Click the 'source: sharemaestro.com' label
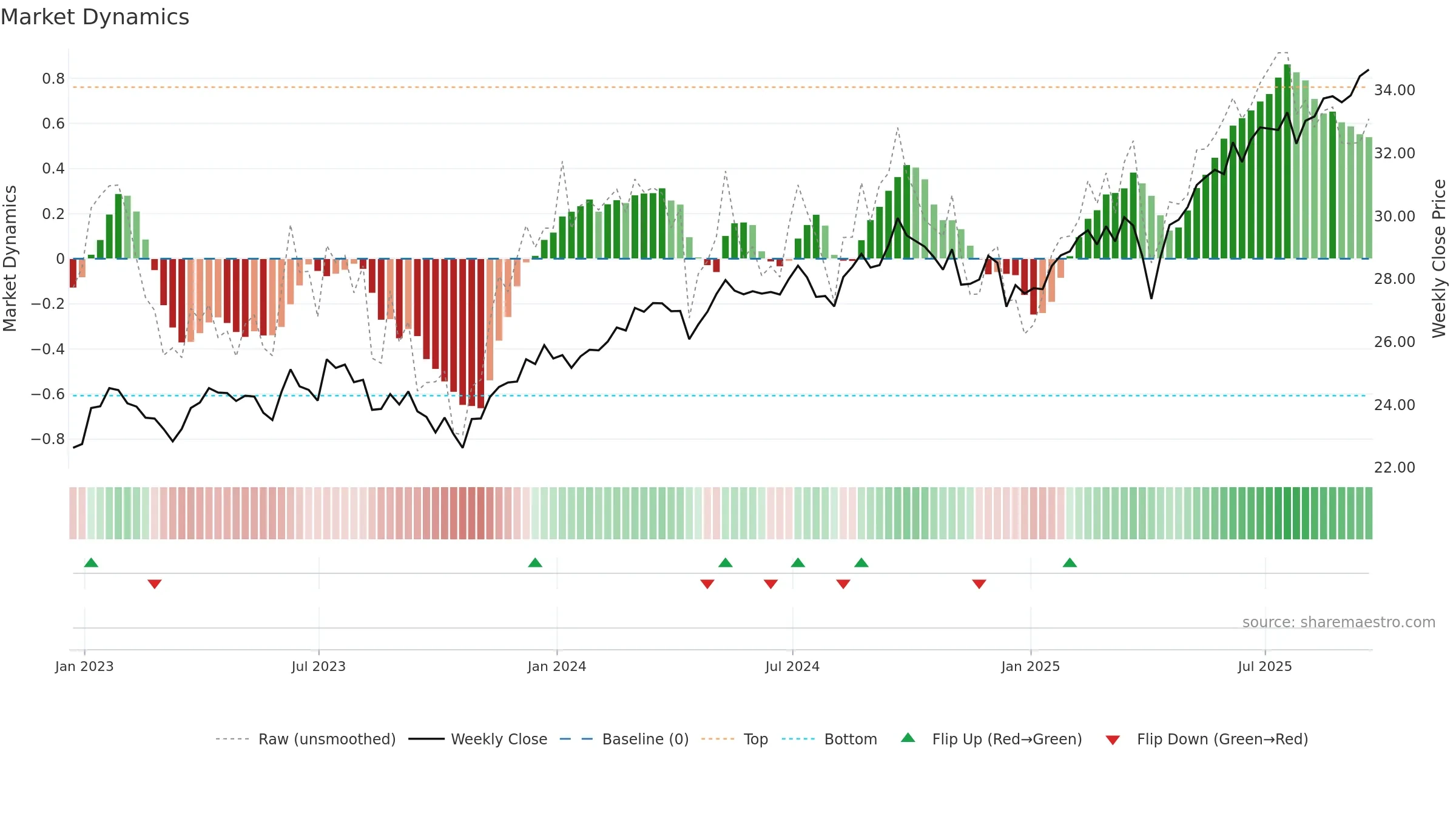 pyautogui.click(x=1339, y=622)
